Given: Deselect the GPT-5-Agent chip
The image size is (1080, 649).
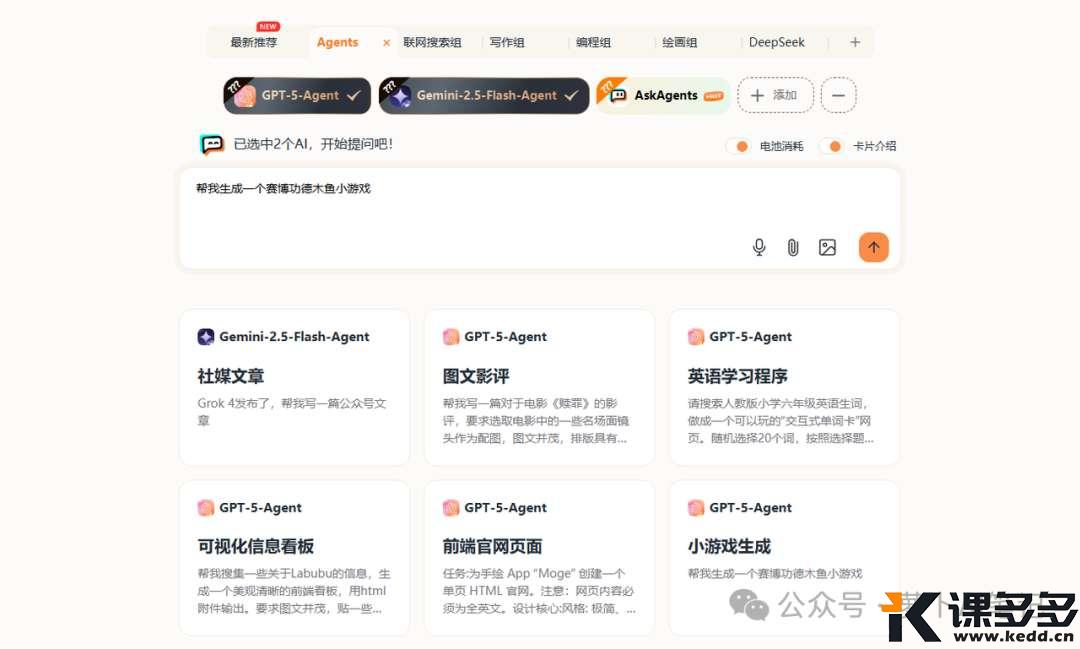Looking at the screenshot, I should (297, 95).
